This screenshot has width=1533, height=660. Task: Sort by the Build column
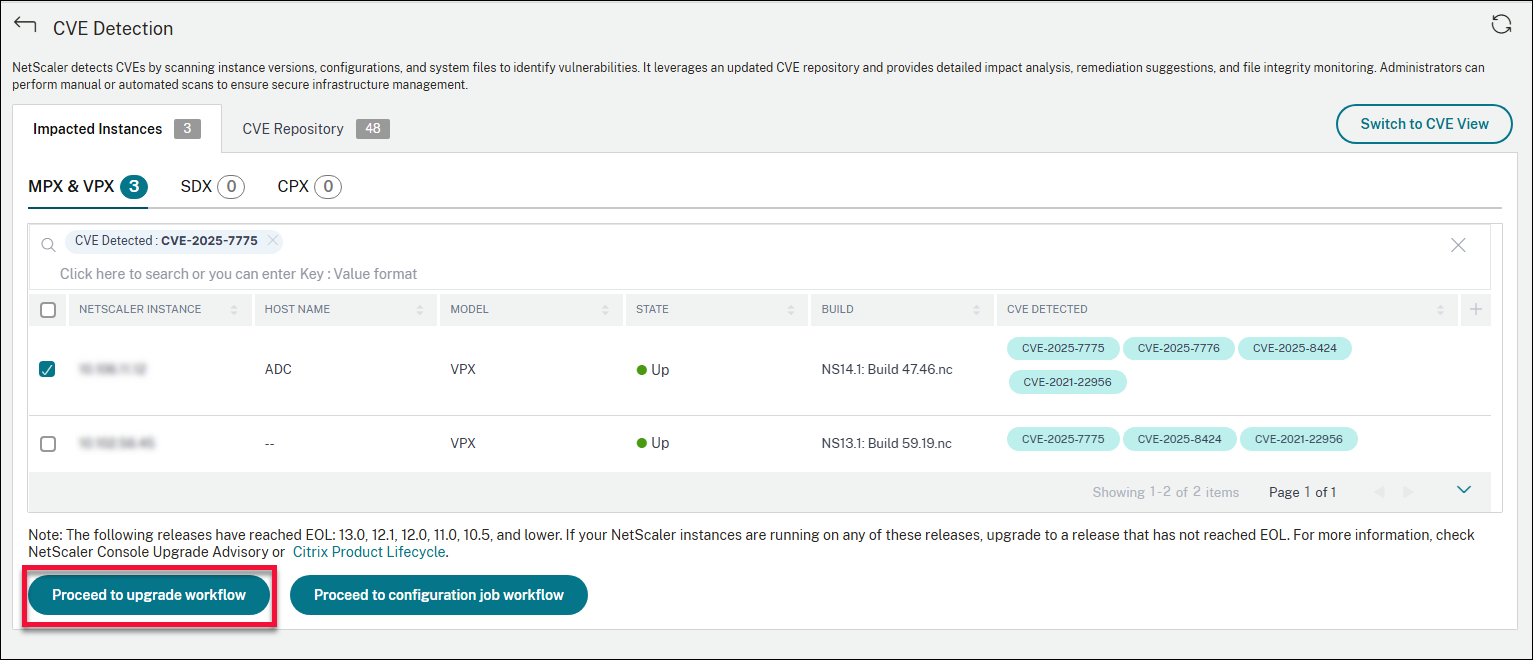click(x=975, y=310)
